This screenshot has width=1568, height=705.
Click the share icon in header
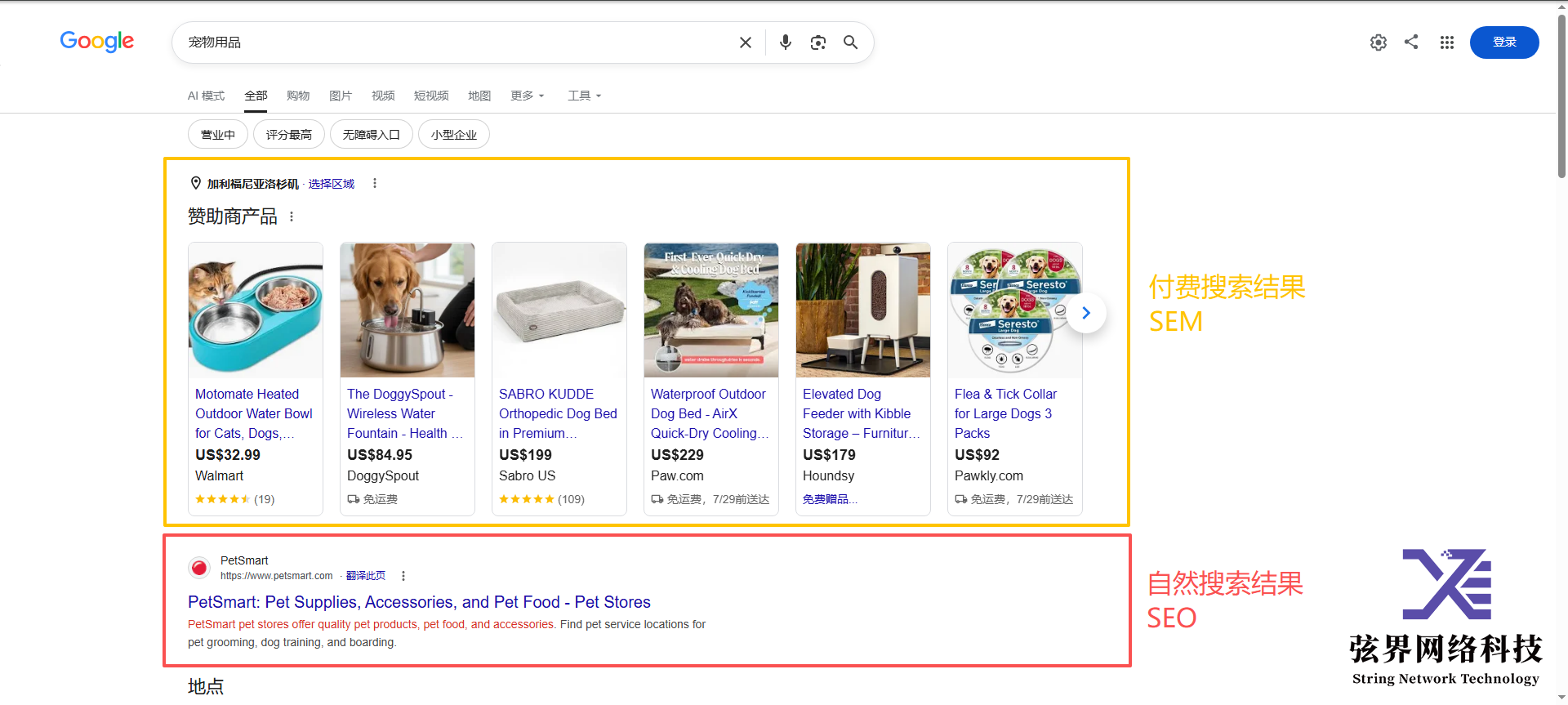point(1411,42)
